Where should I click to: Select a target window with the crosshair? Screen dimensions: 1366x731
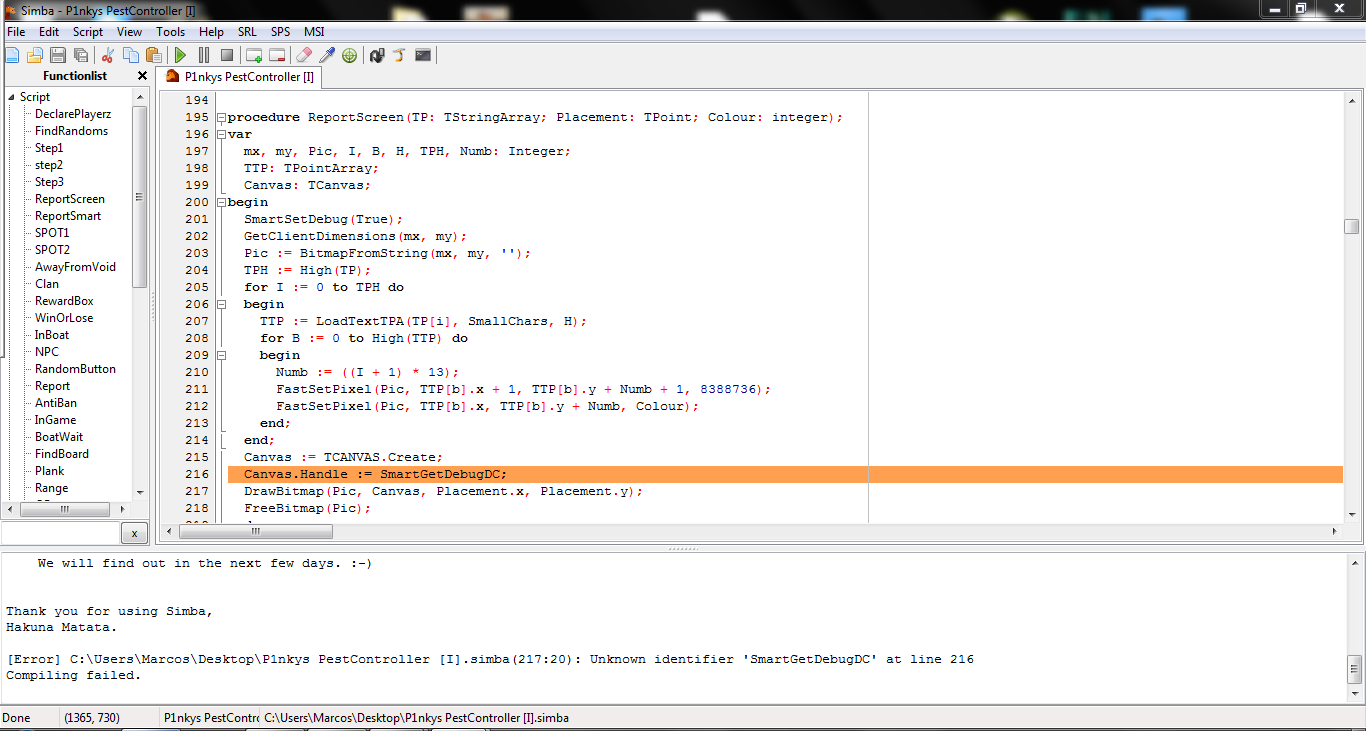[x=350, y=55]
